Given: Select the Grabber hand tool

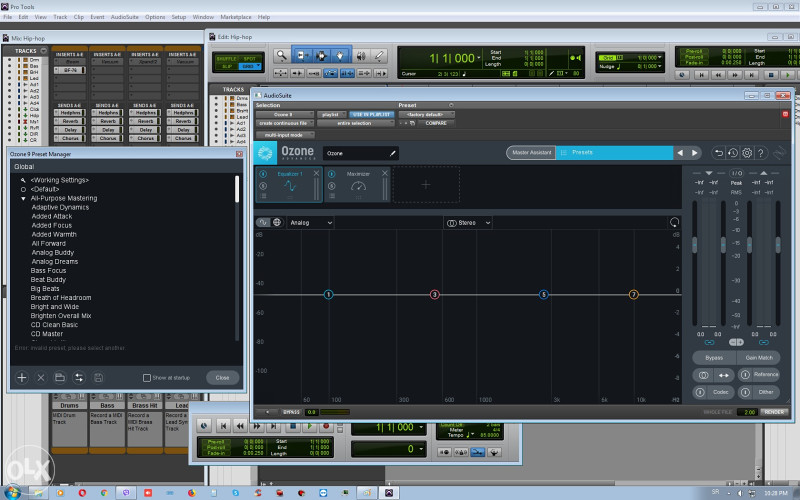Looking at the screenshot, I should point(340,56).
